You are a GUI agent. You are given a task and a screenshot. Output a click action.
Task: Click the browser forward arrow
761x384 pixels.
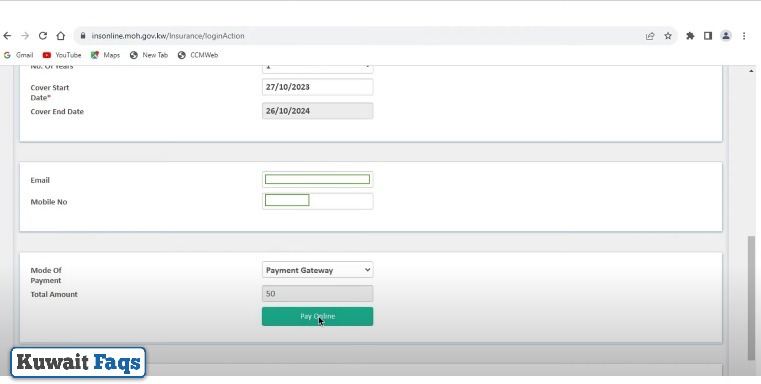point(25,36)
